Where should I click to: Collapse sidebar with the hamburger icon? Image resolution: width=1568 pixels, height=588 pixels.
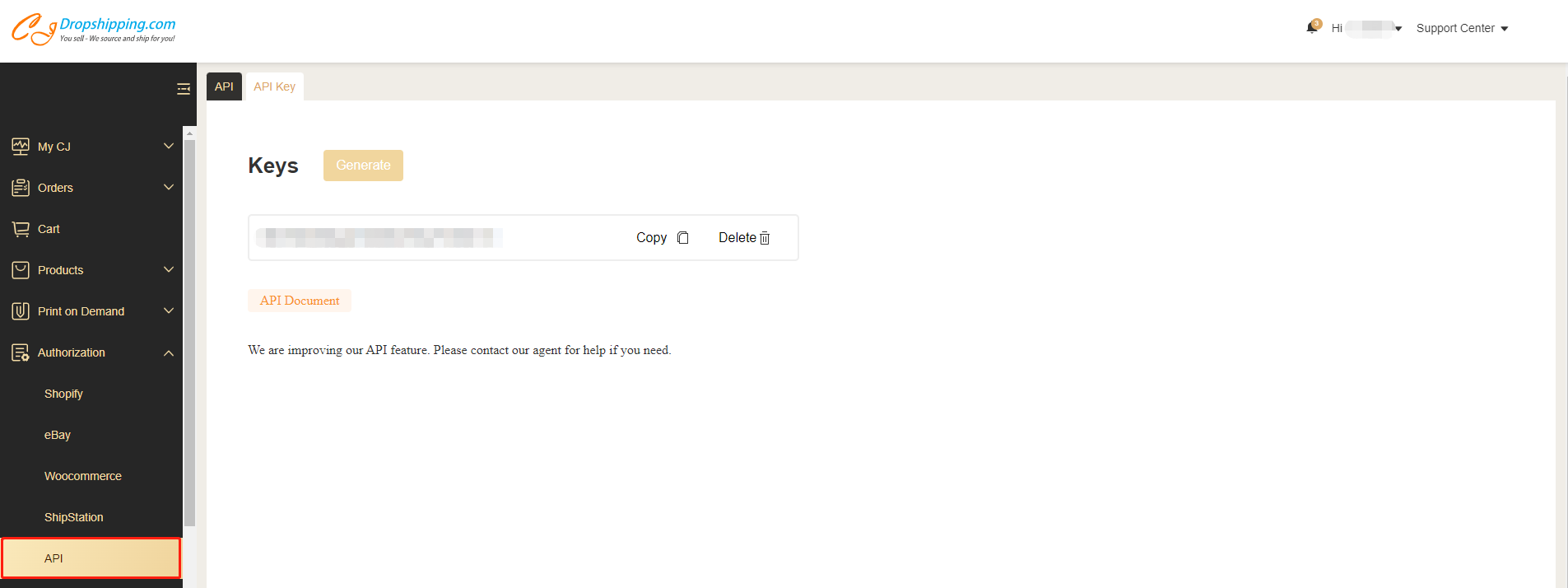coord(184,89)
